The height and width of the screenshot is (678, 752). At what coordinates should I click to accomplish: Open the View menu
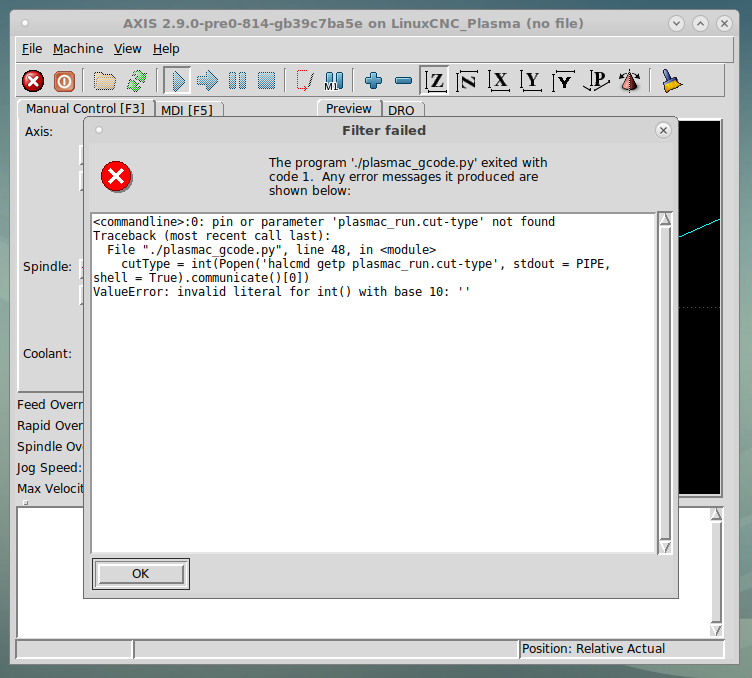click(128, 49)
